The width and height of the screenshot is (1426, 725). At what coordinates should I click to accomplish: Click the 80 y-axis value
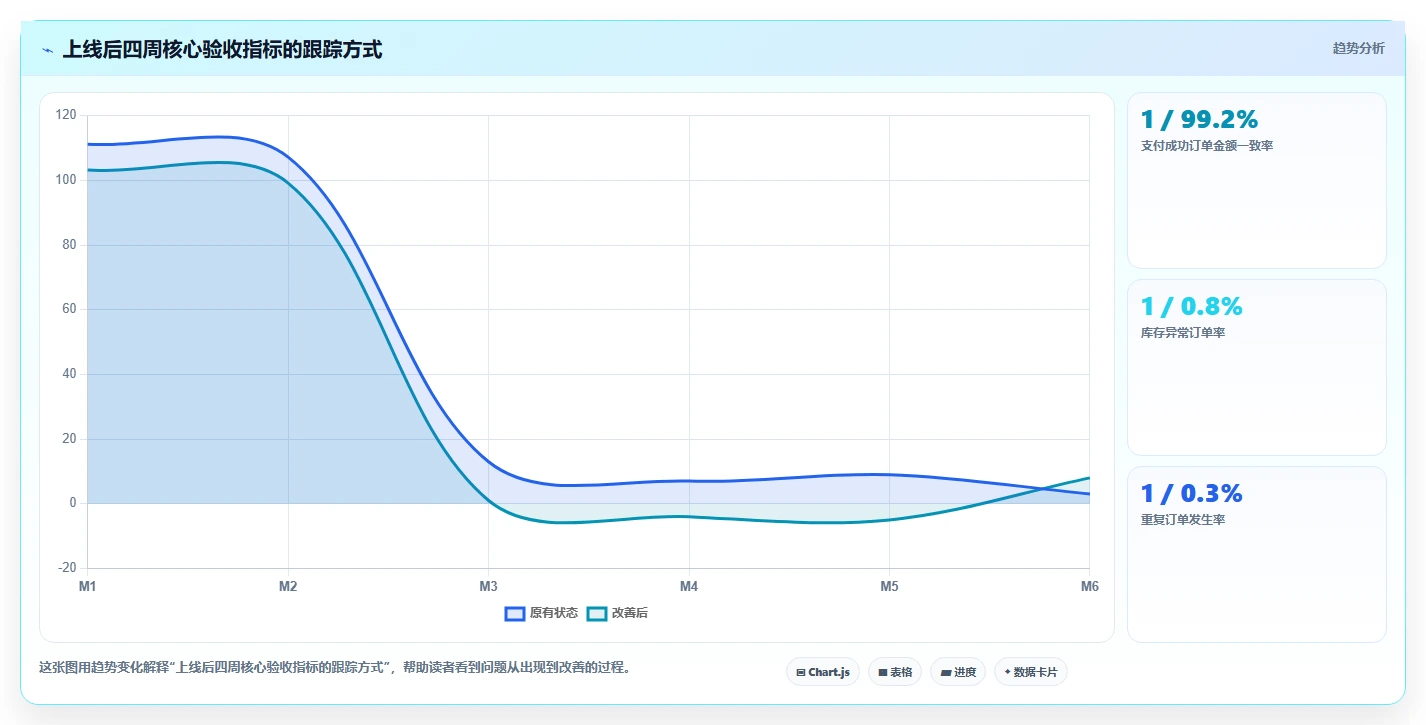tap(69, 245)
